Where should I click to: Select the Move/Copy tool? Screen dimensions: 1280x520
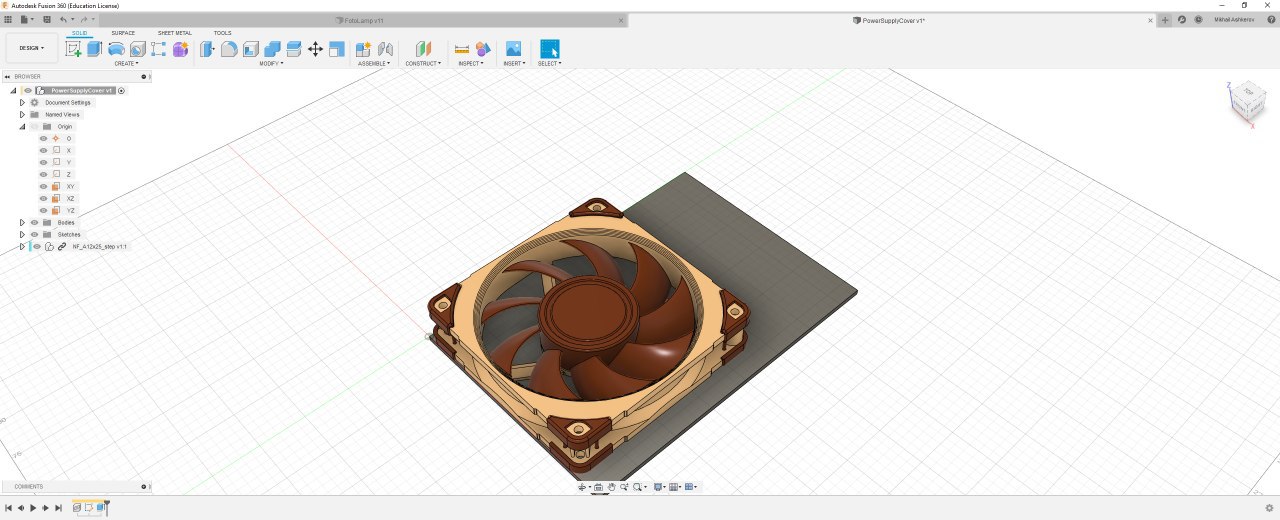coord(315,49)
